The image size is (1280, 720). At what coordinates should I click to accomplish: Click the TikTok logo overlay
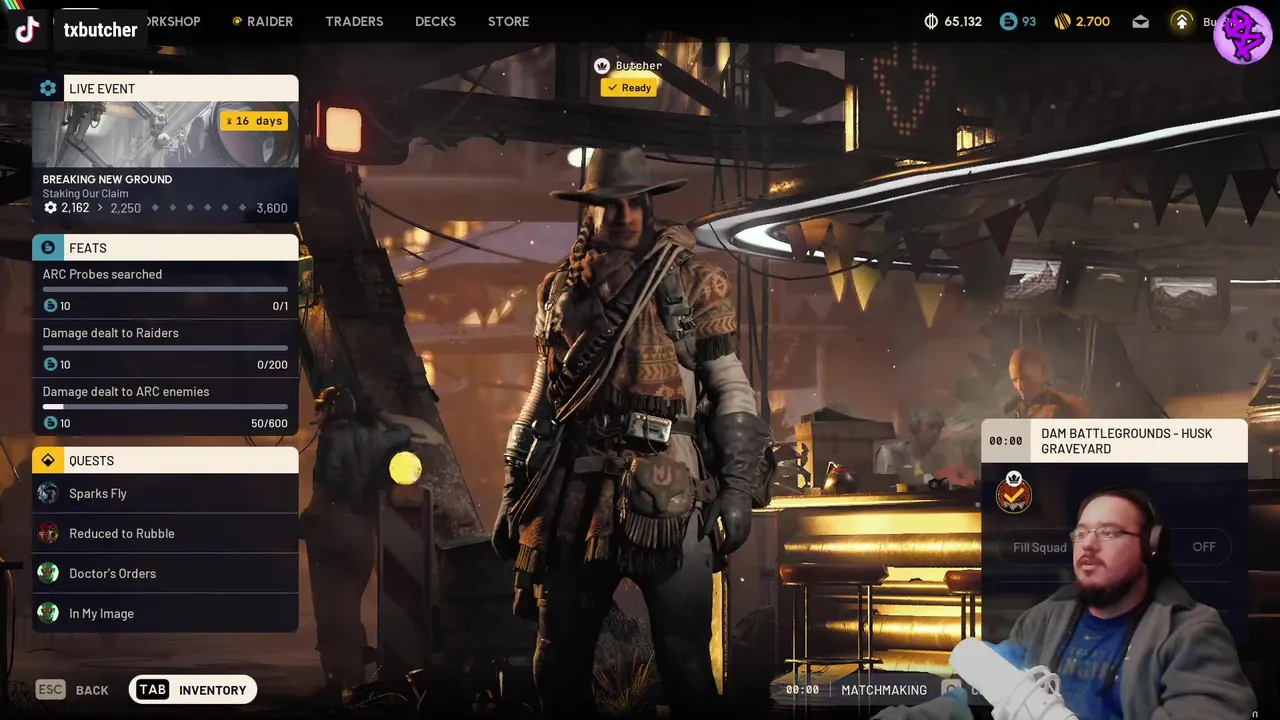[x=27, y=29]
